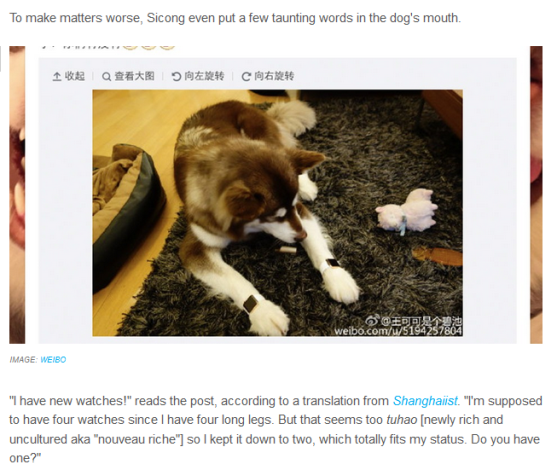Click the cropped image strip on the left edge
The width and height of the screenshot is (557, 470).
click(17, 195)
